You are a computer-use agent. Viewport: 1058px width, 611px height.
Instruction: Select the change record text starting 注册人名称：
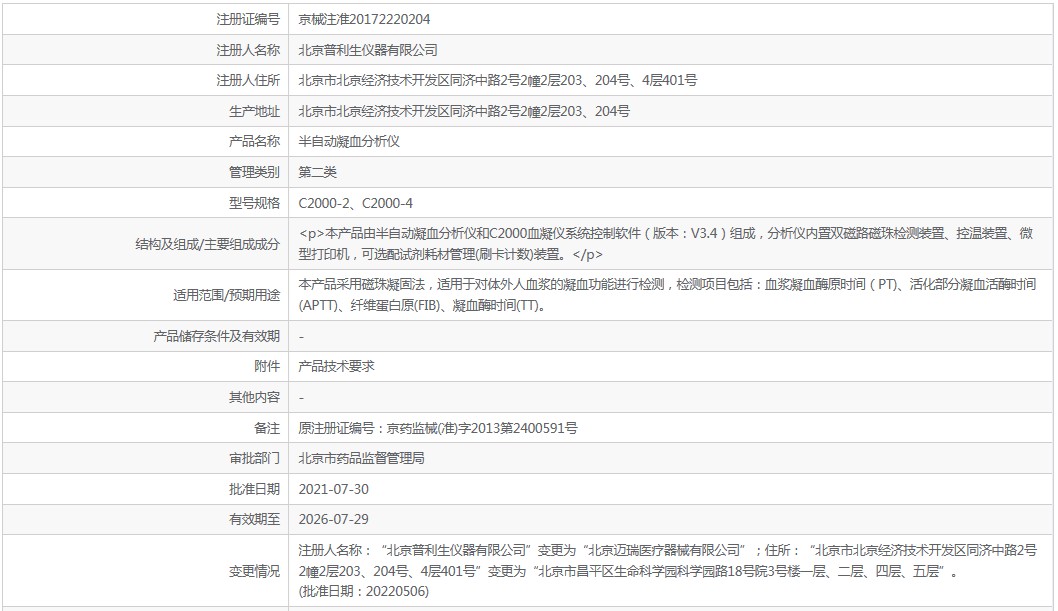pyautogui.click(x=667, y=571)
